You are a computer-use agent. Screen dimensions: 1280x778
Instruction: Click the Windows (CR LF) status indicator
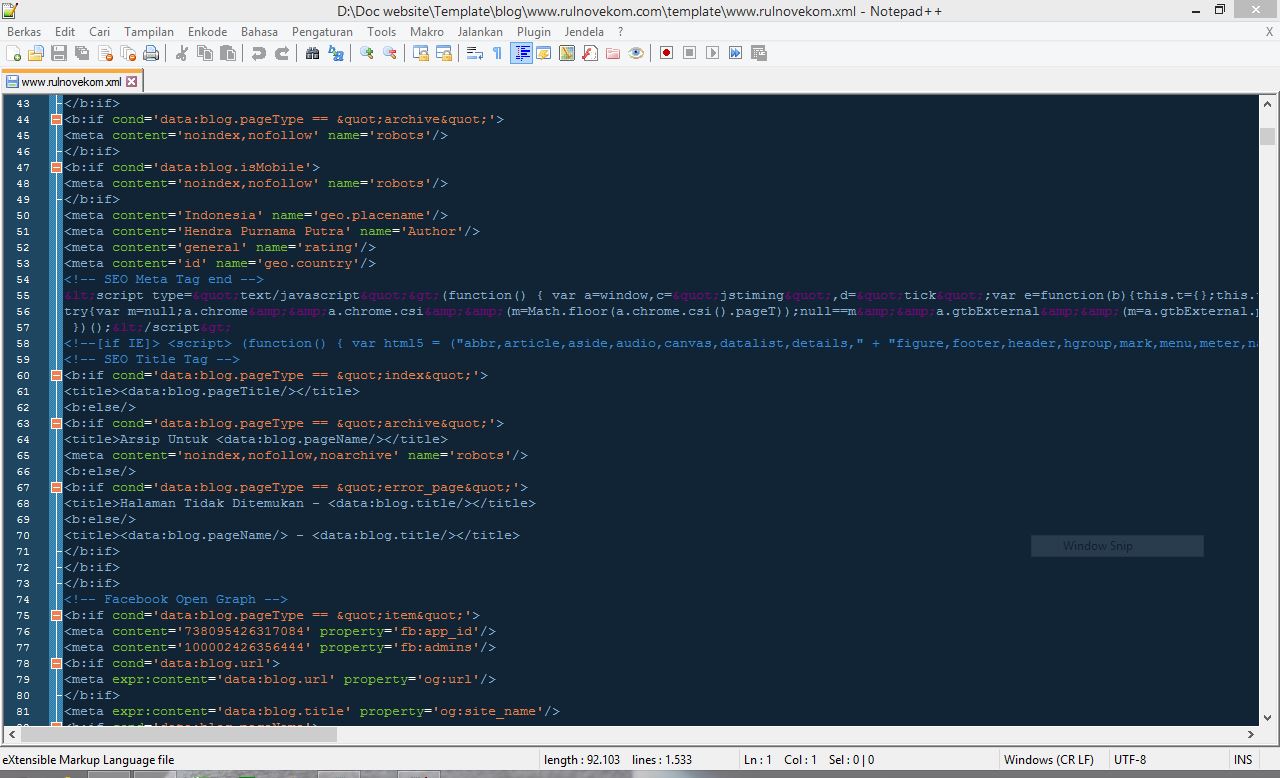point(1050,759)
